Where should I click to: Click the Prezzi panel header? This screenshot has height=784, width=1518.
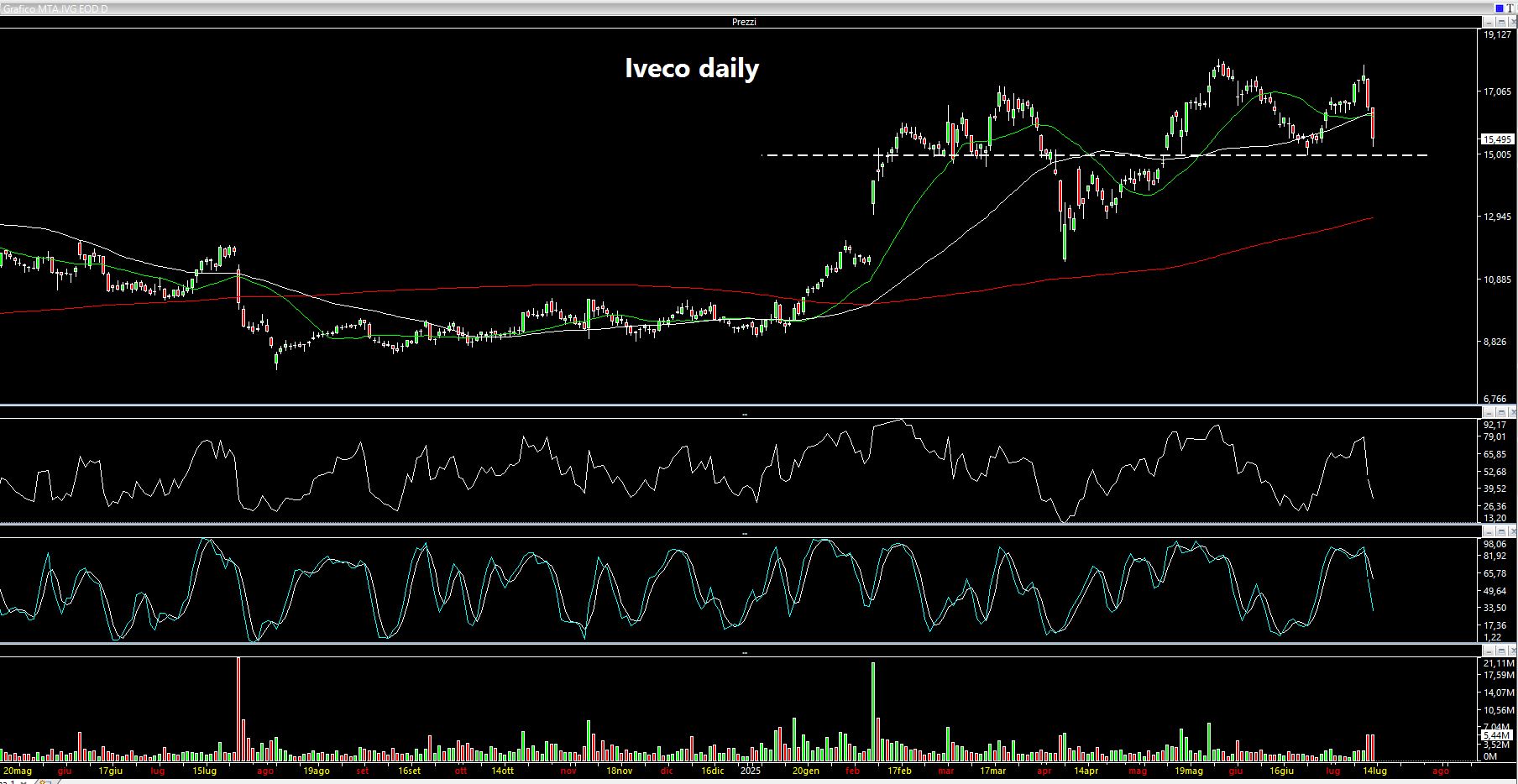[744, 22]
